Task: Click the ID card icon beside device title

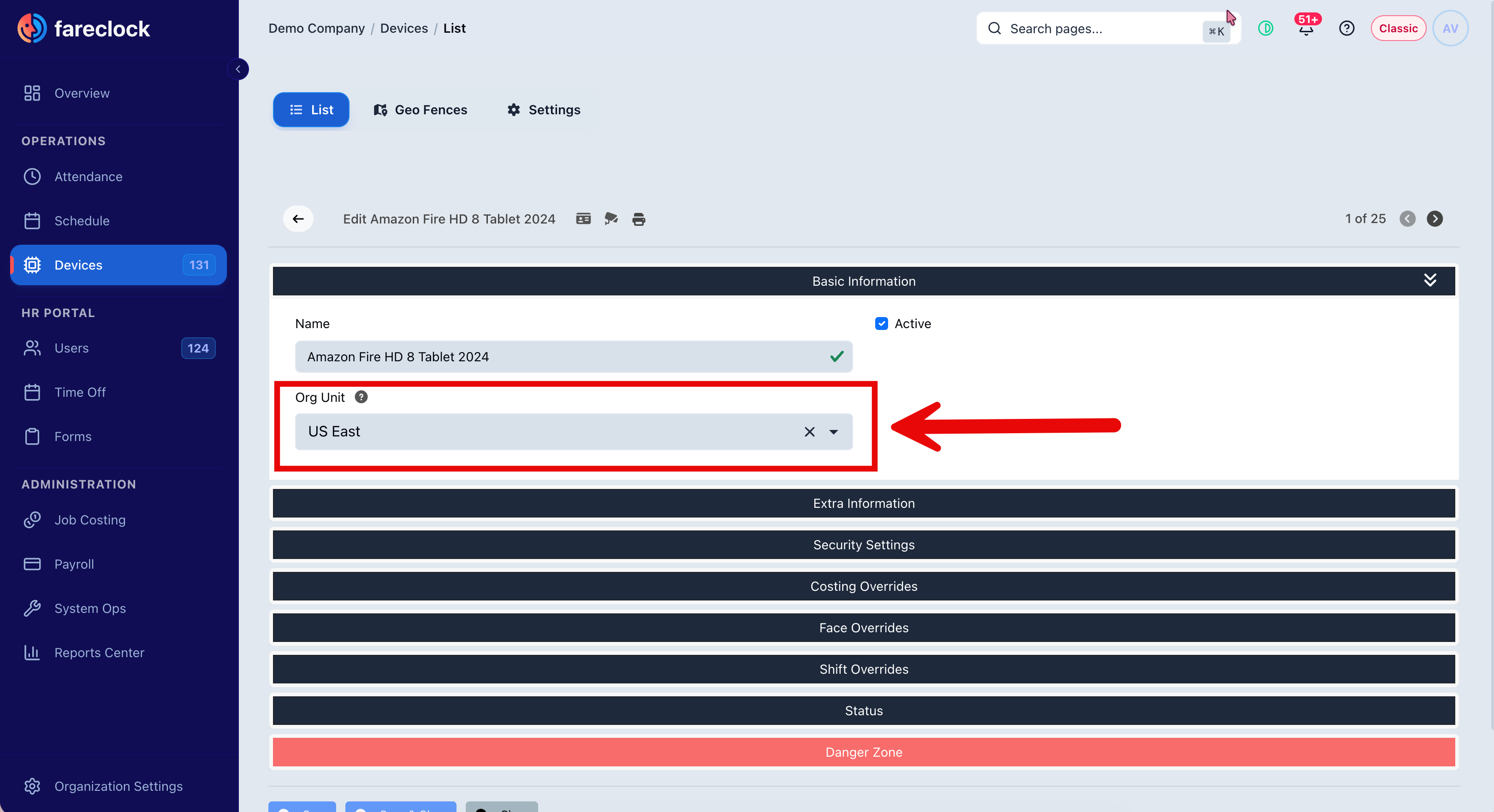Action: pos(583,218)
